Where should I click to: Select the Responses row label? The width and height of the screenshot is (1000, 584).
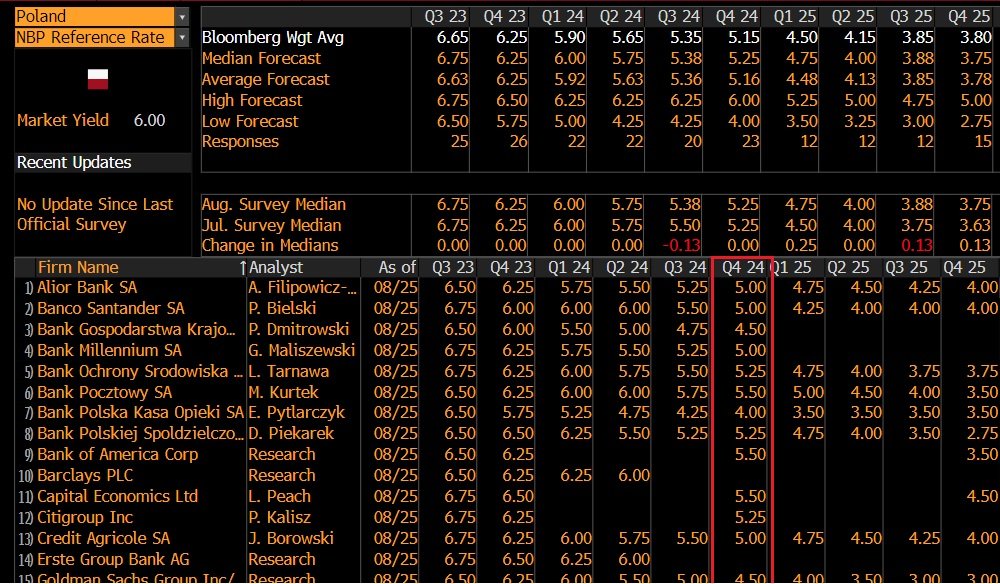[x=240, y=142]
